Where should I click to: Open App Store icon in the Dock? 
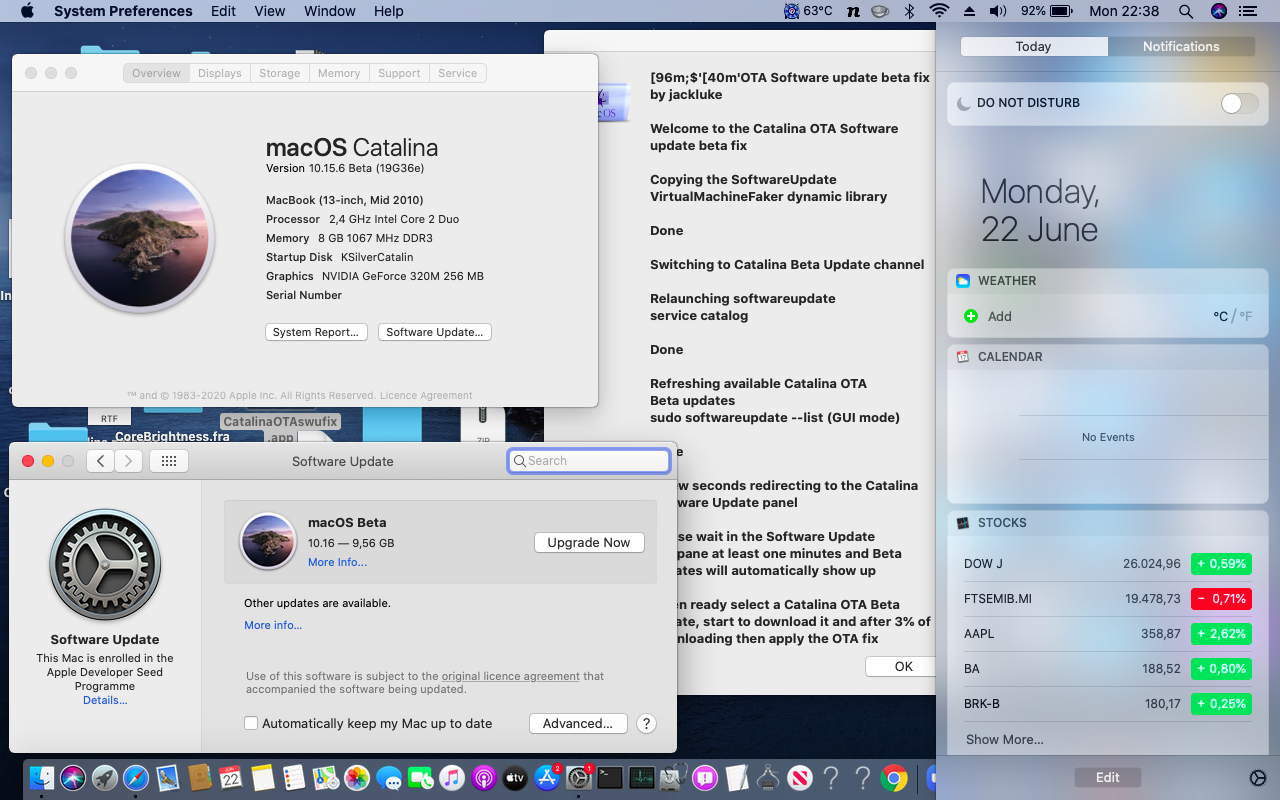547,777
